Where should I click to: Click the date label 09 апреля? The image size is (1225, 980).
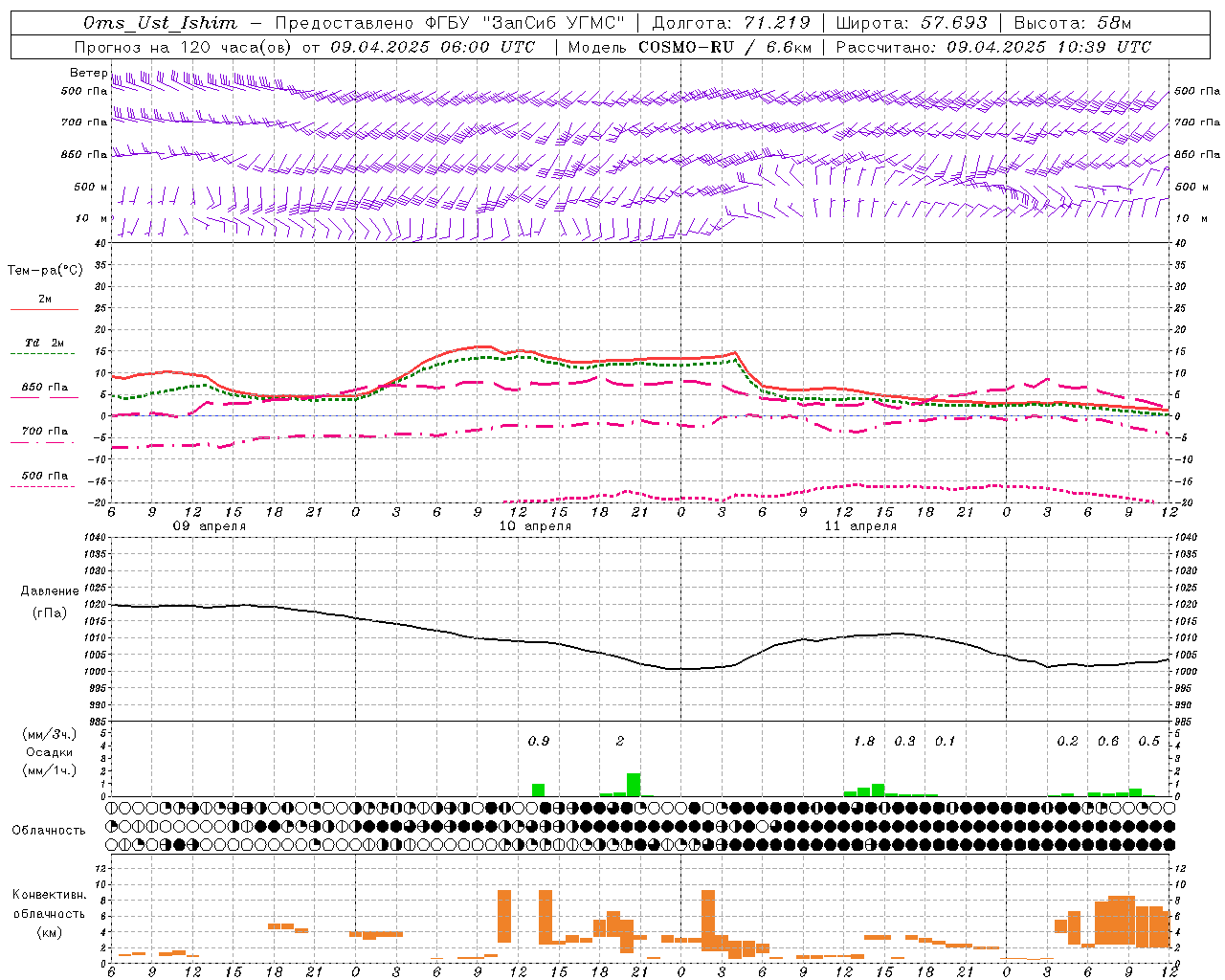(x=209, y=526)
